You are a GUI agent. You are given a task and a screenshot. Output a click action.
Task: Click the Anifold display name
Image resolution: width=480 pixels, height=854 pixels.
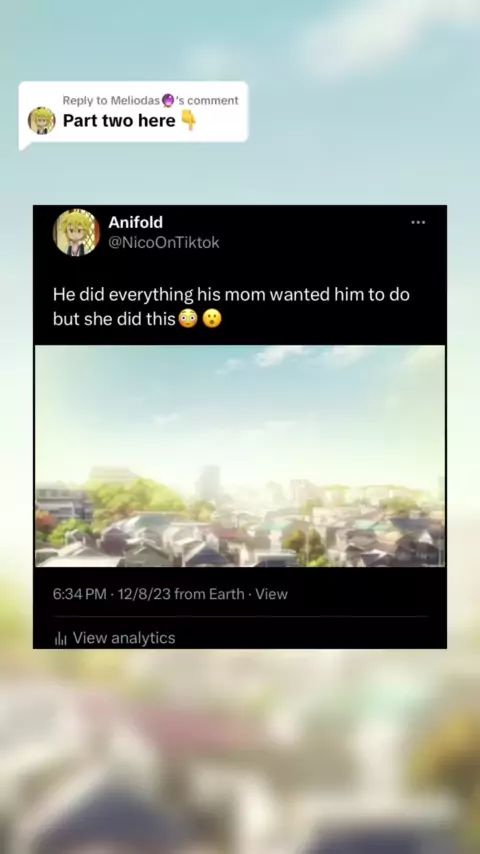[136, 222]
